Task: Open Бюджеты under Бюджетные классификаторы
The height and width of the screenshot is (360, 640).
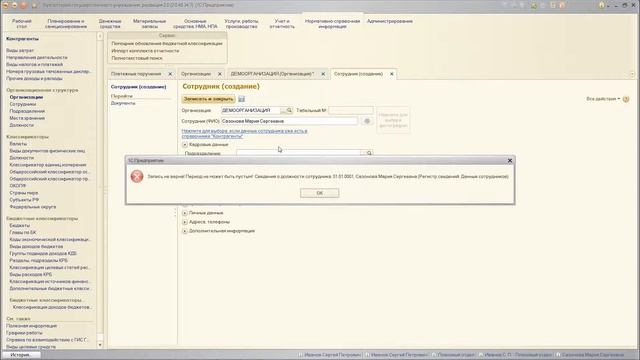Action: point(20,225)
